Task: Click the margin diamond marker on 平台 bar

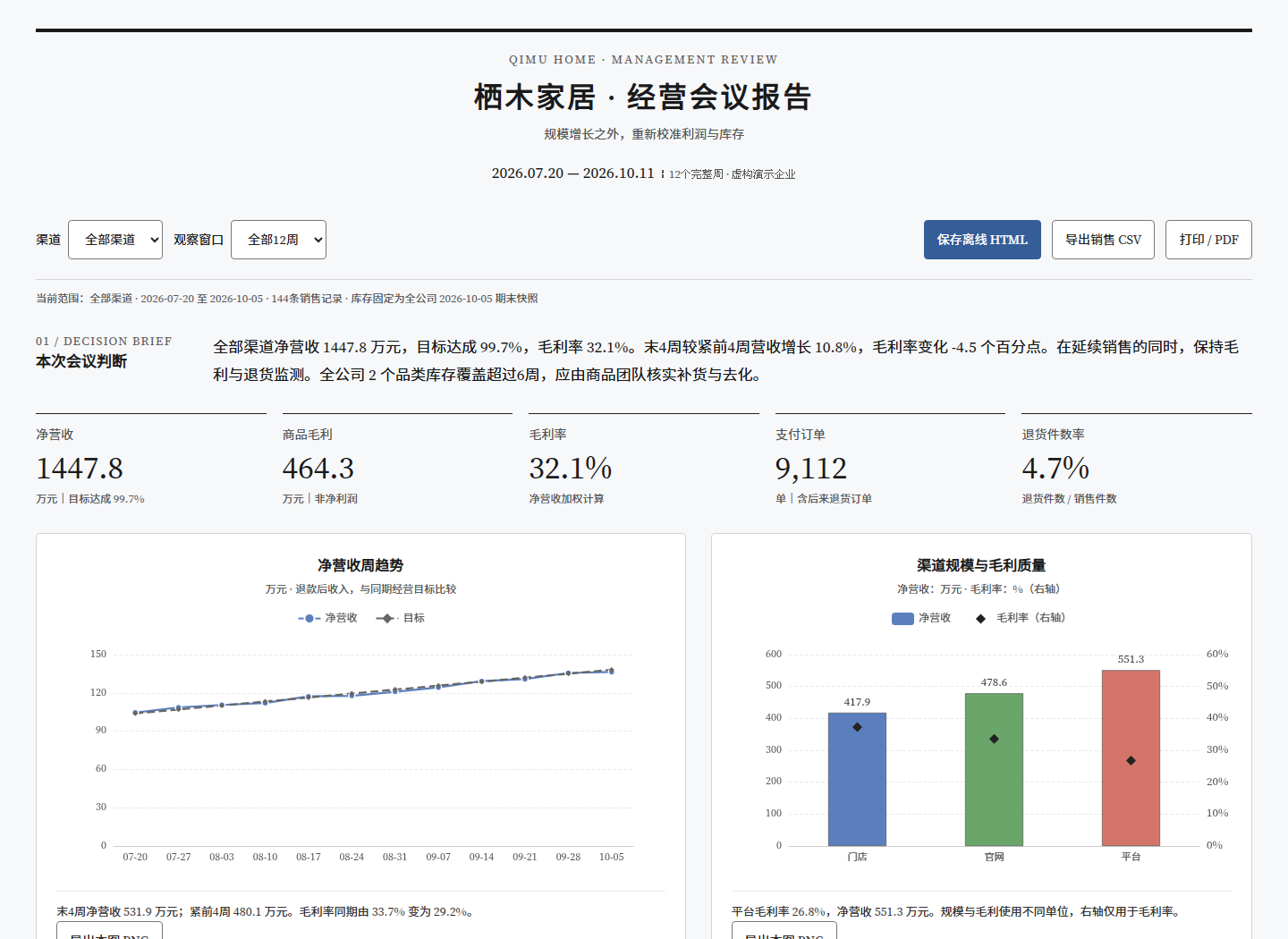Action: coord(1131,760)
